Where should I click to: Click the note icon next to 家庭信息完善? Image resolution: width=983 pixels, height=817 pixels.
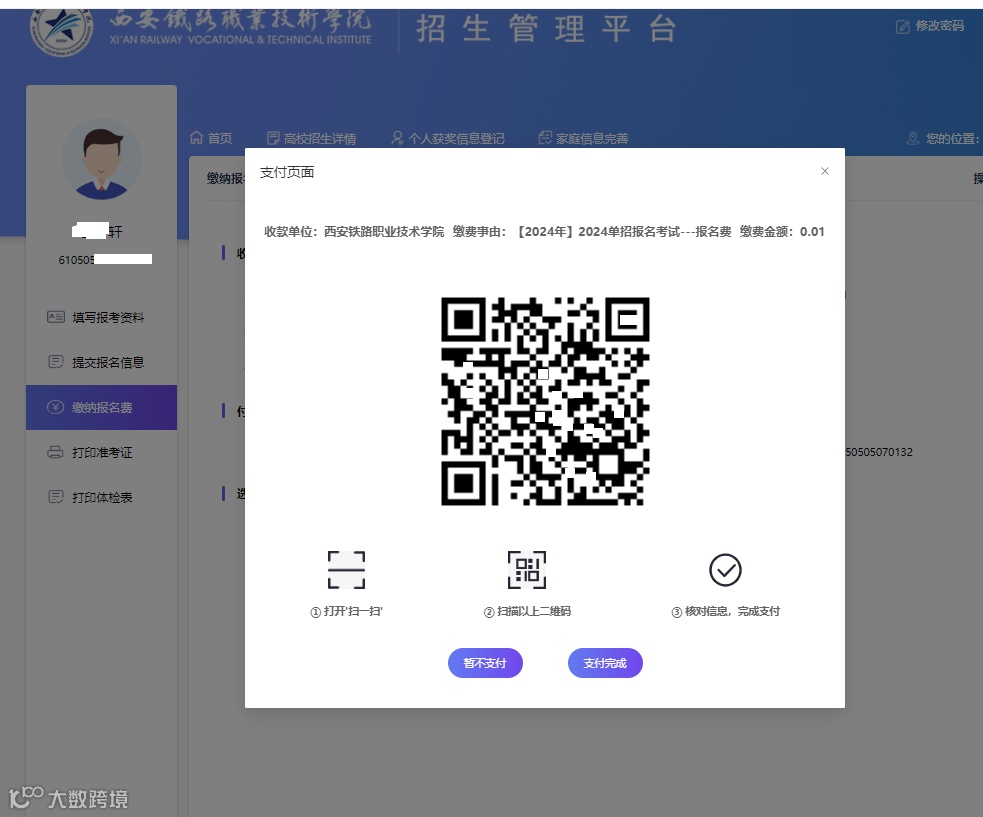pyautogui.click(x=545, y=137)
